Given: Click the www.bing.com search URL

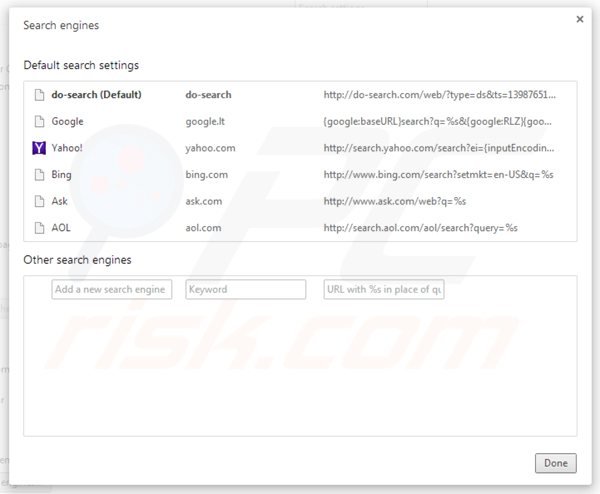Looking at the screenshot, I should pos(439,175).
